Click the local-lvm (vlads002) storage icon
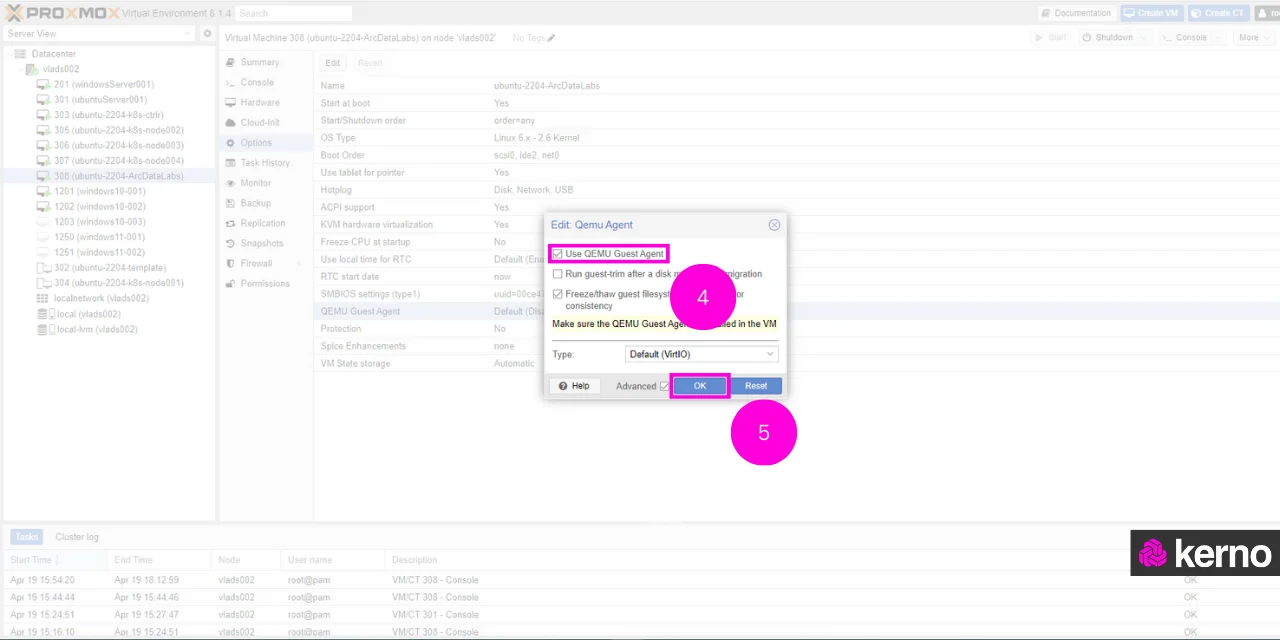This screenshot has width=1280, height=640. 44,329
